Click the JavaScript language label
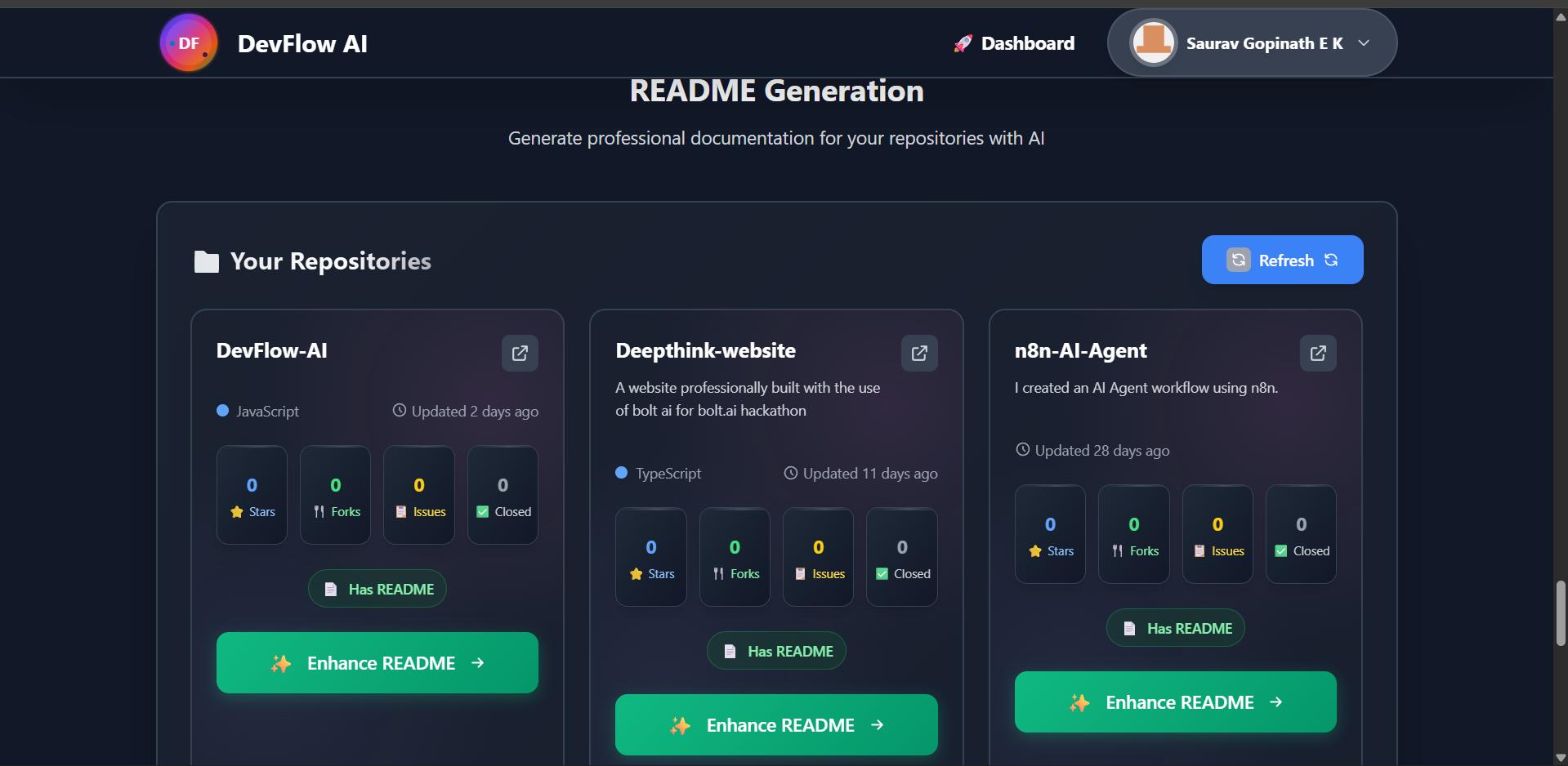The width and height of the screenshot is (1568, 766). 268,412
